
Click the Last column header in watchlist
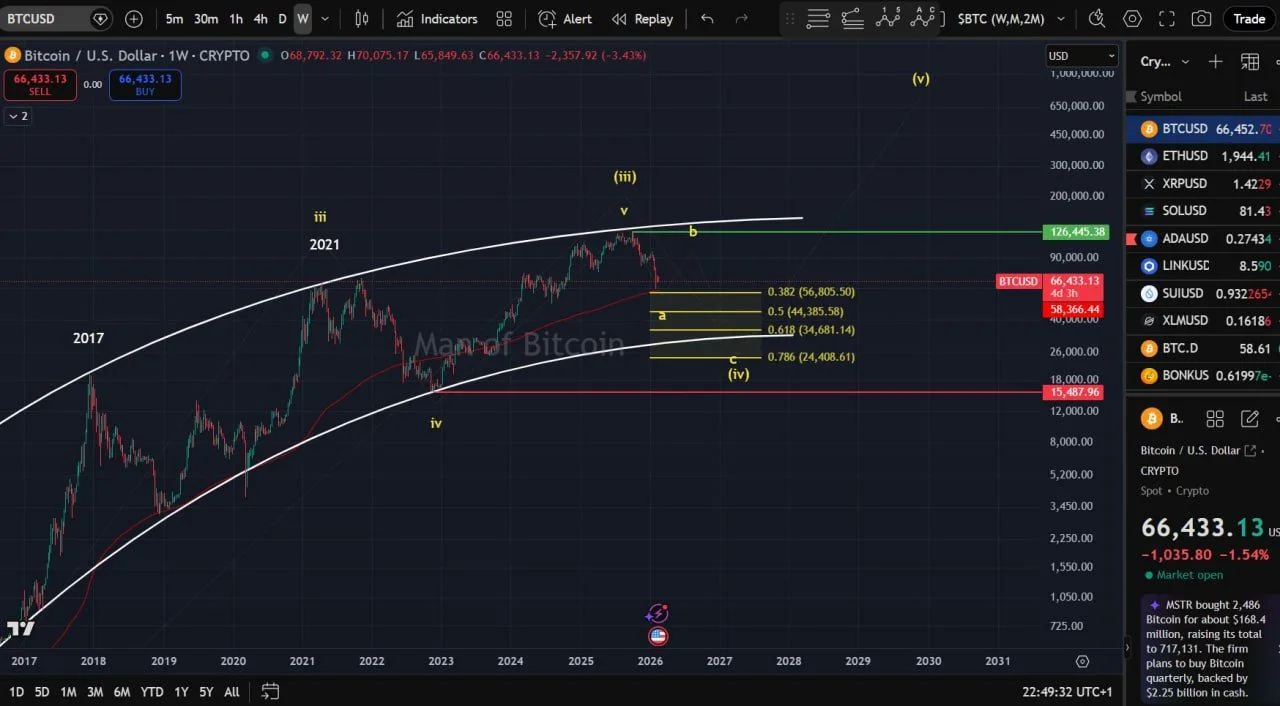click(x=1255, y=96)
